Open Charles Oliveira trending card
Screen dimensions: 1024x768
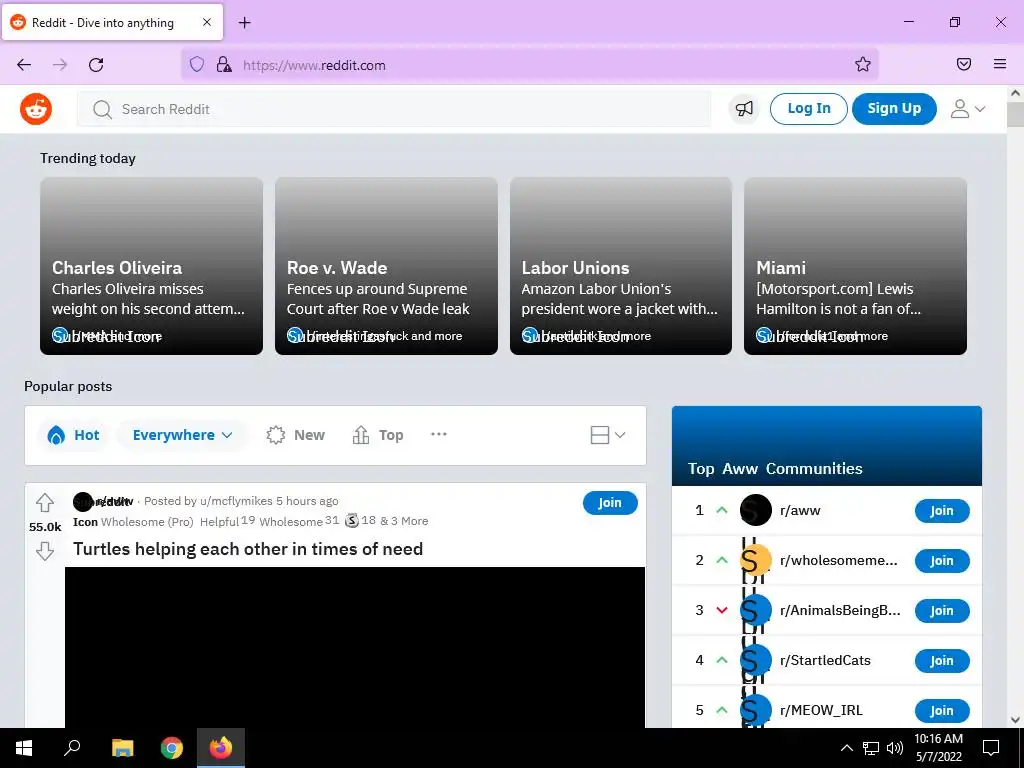tap(152, 266)
